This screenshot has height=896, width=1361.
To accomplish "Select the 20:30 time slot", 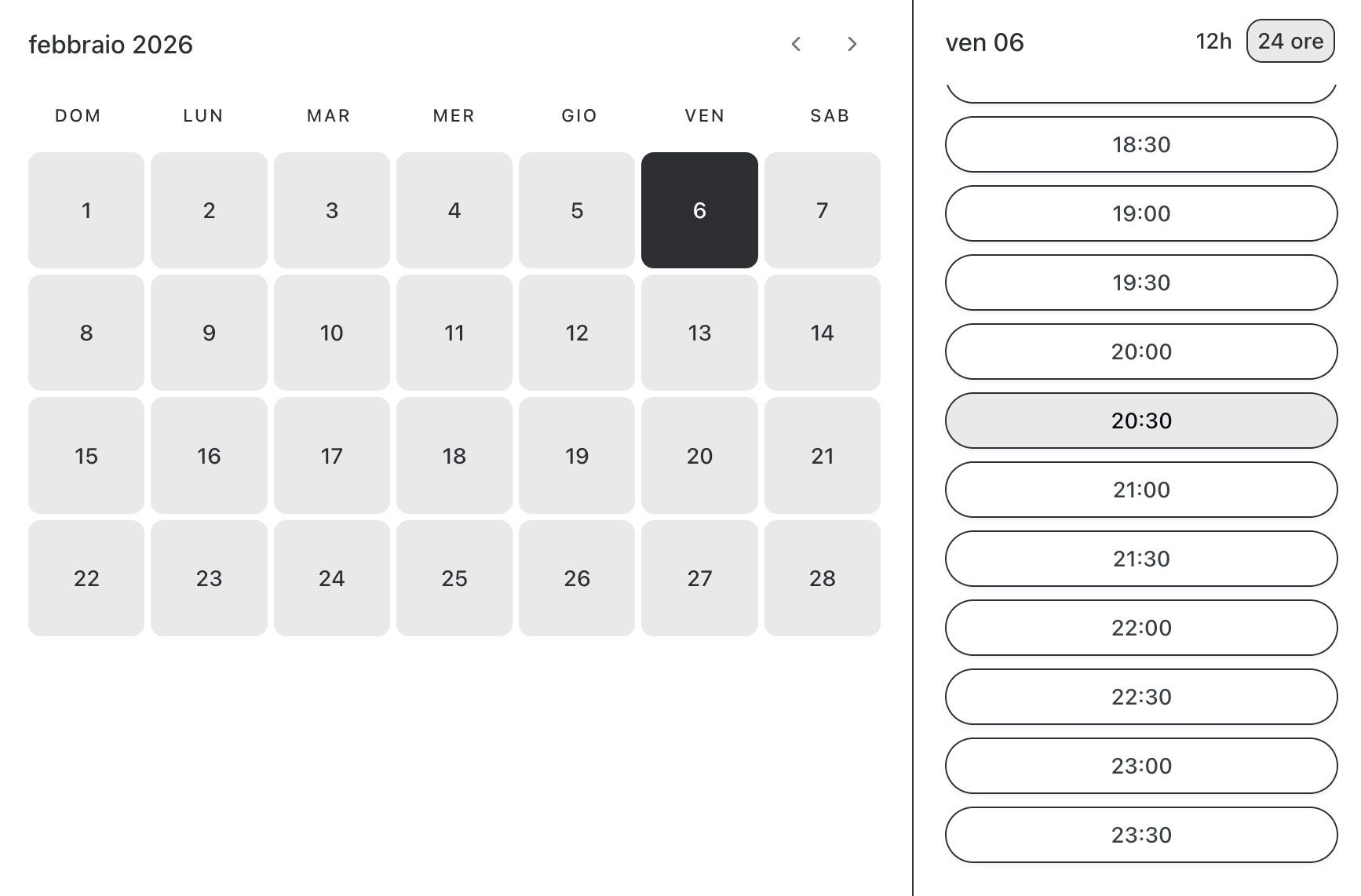I will point(1140,421).
